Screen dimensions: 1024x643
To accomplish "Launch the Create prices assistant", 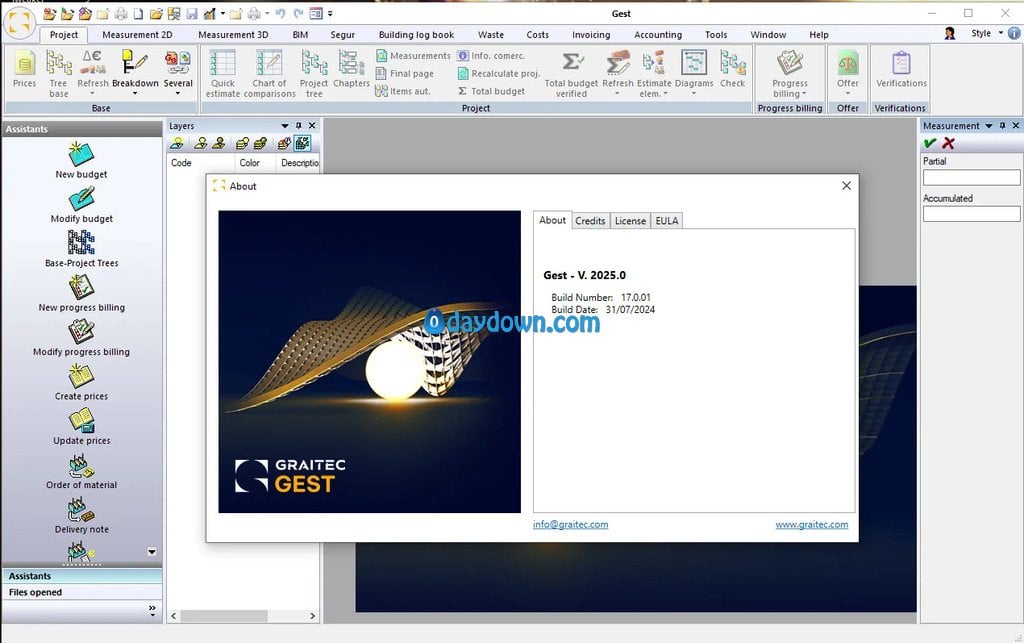I will click(x=82, y=382).
